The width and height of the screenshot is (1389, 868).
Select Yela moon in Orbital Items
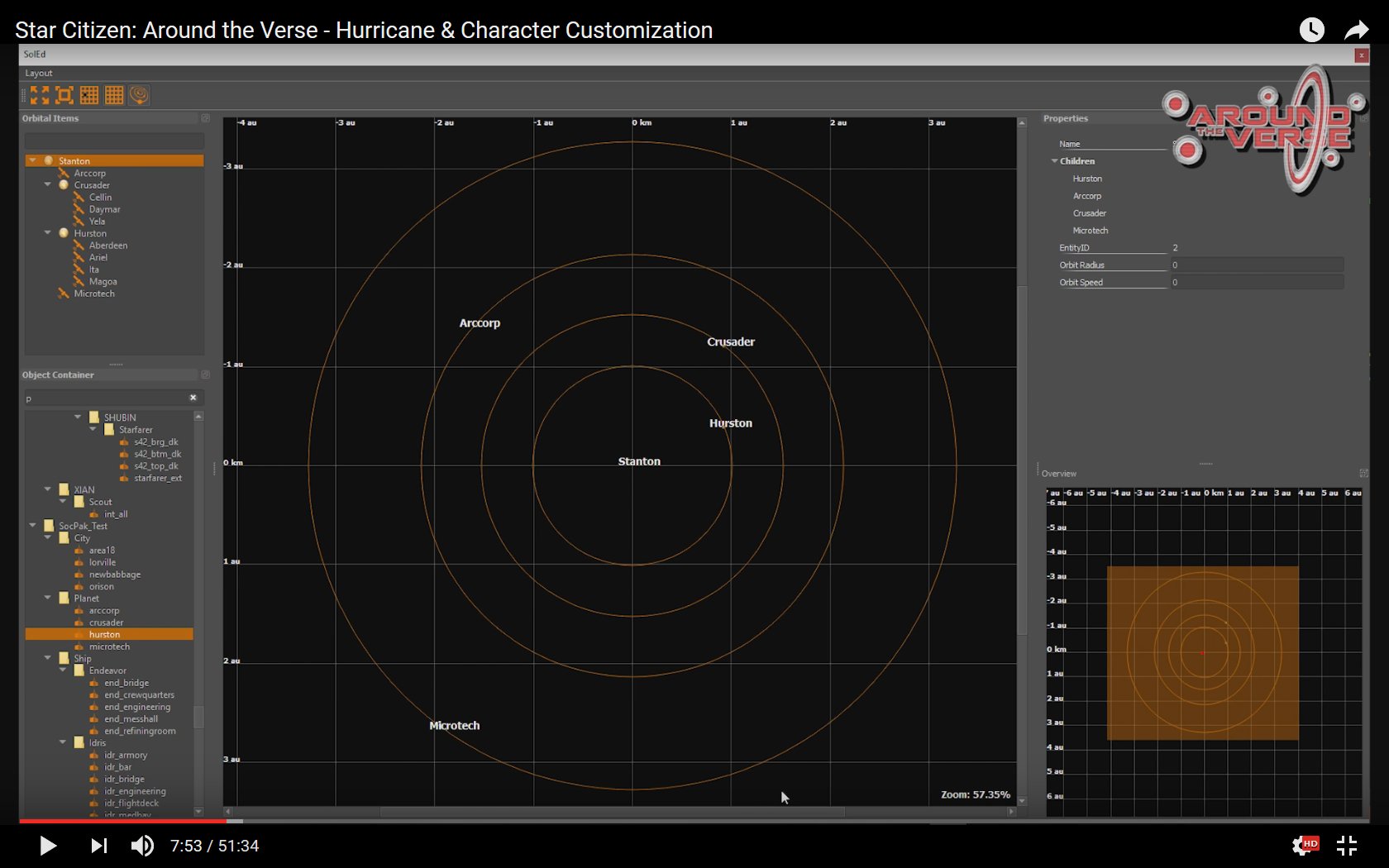[x=97, y=222]
